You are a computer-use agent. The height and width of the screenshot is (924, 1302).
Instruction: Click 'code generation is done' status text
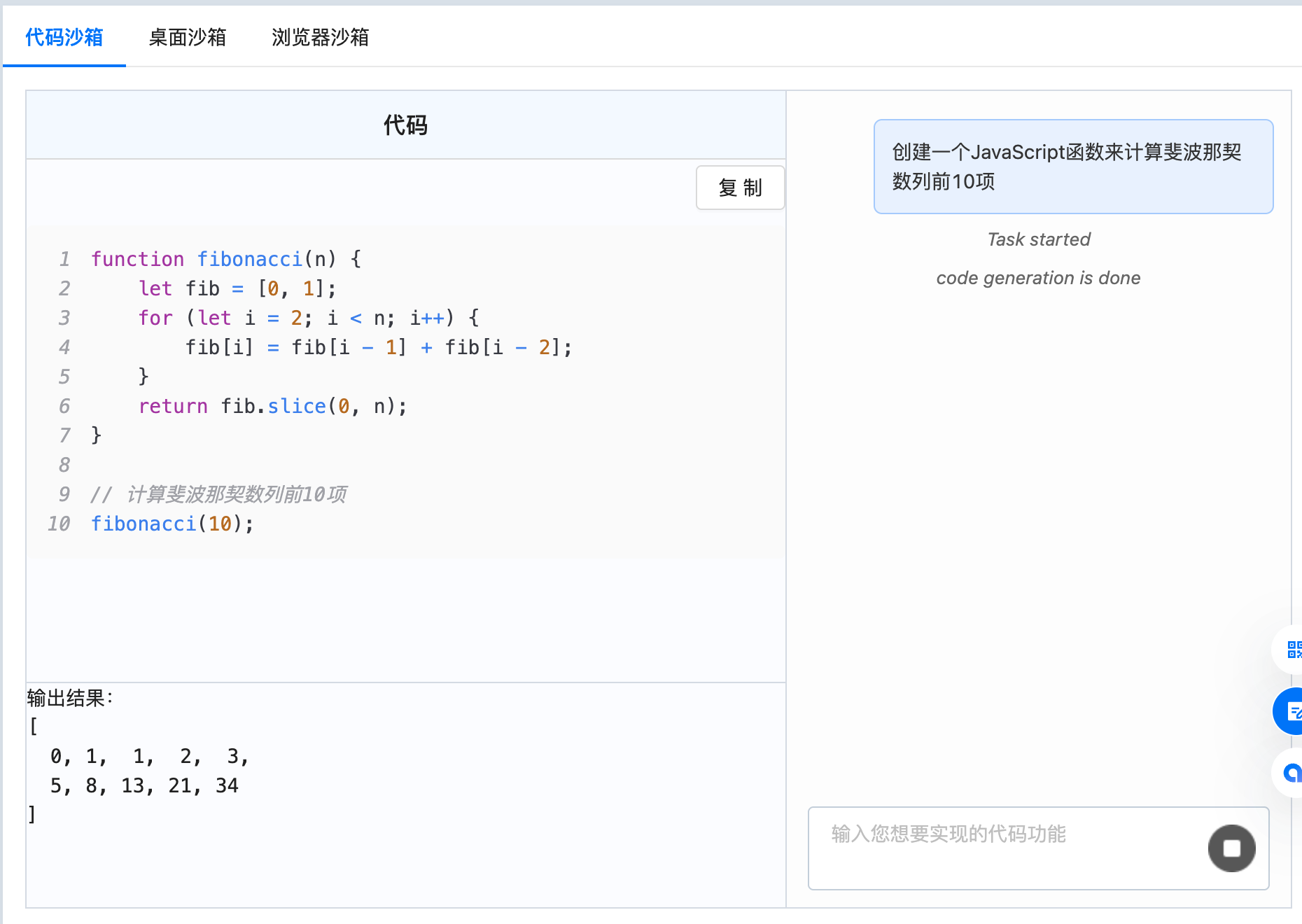tap(1039, 278)
